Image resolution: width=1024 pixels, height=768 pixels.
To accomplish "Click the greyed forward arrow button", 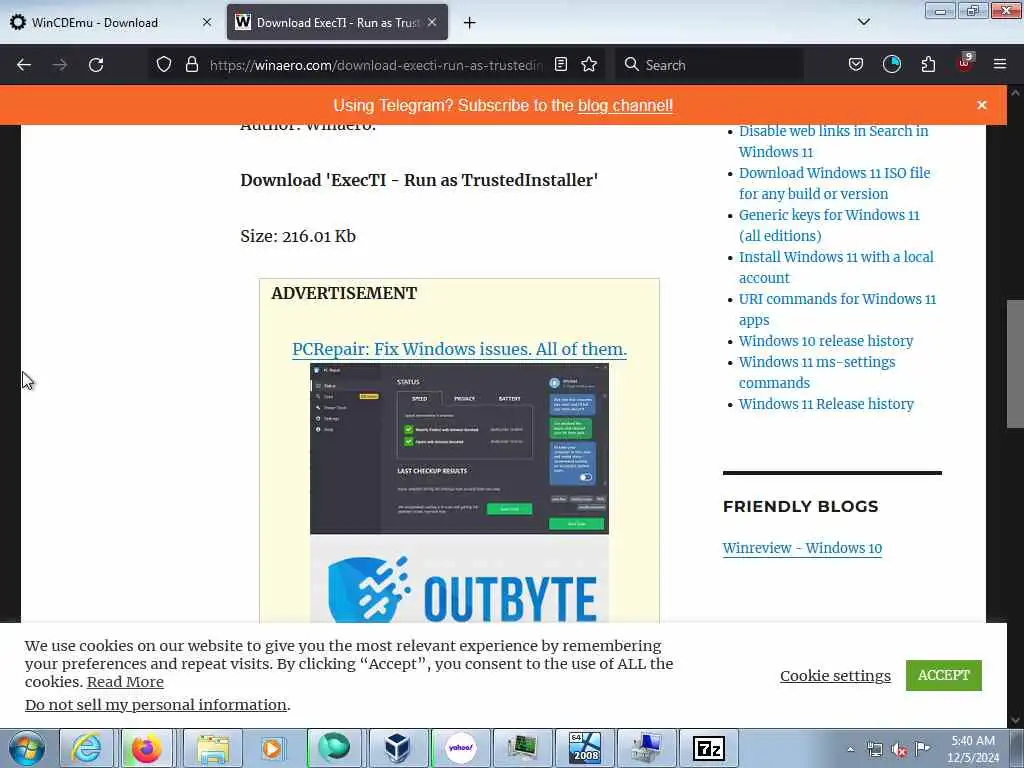I will pyautogui.click(x=60, y=65).
